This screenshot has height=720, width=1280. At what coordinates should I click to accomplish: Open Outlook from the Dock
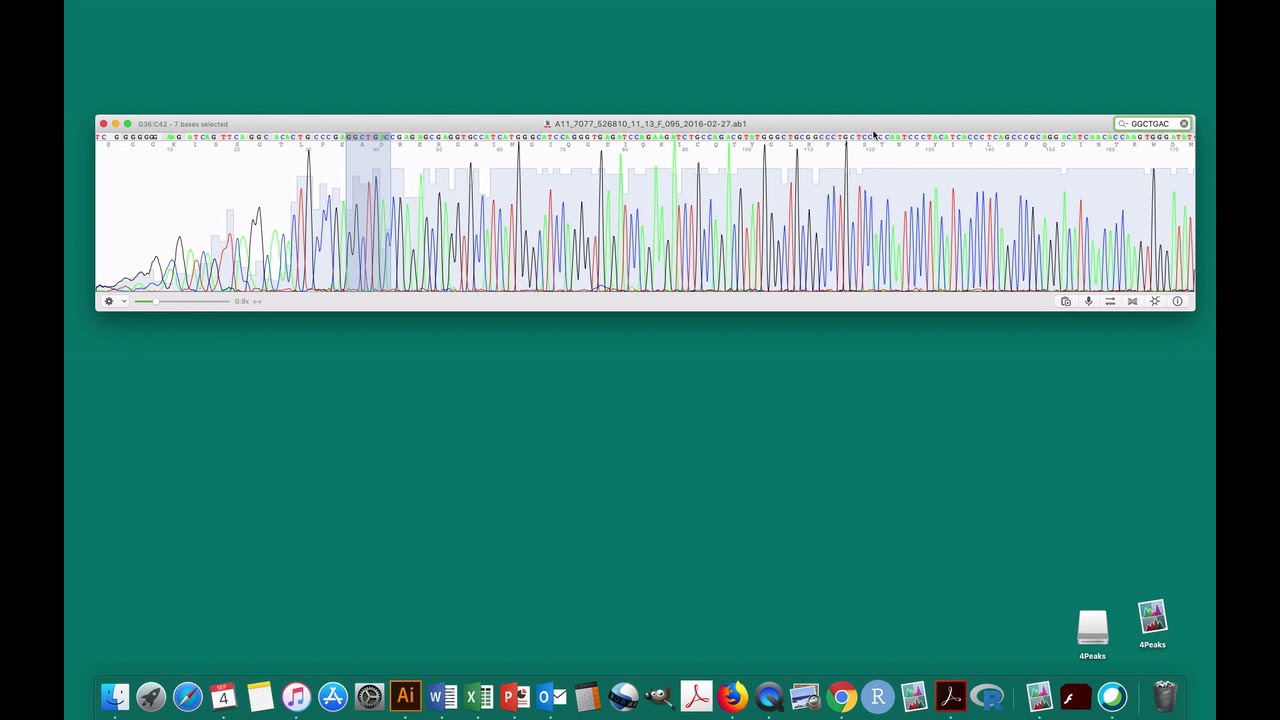[551, 696]
